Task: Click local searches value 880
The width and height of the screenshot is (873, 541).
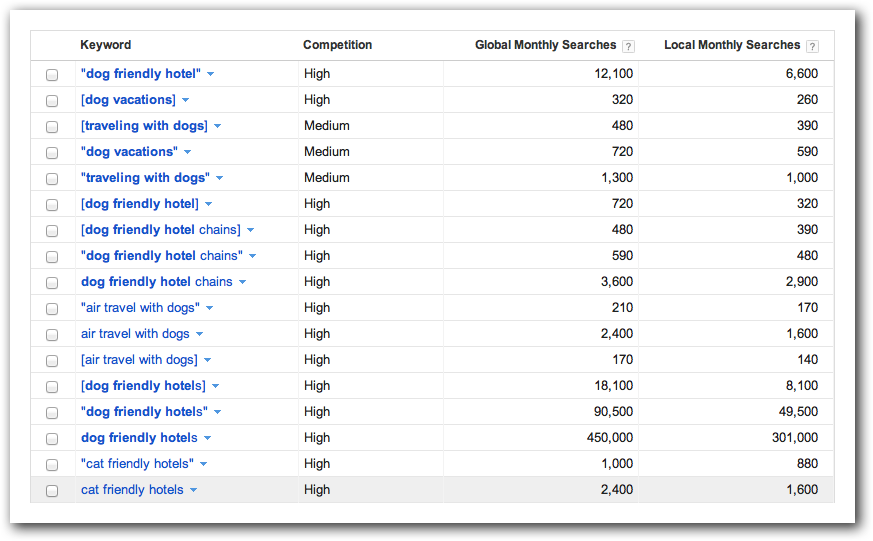Action: (x=807, y=464)
